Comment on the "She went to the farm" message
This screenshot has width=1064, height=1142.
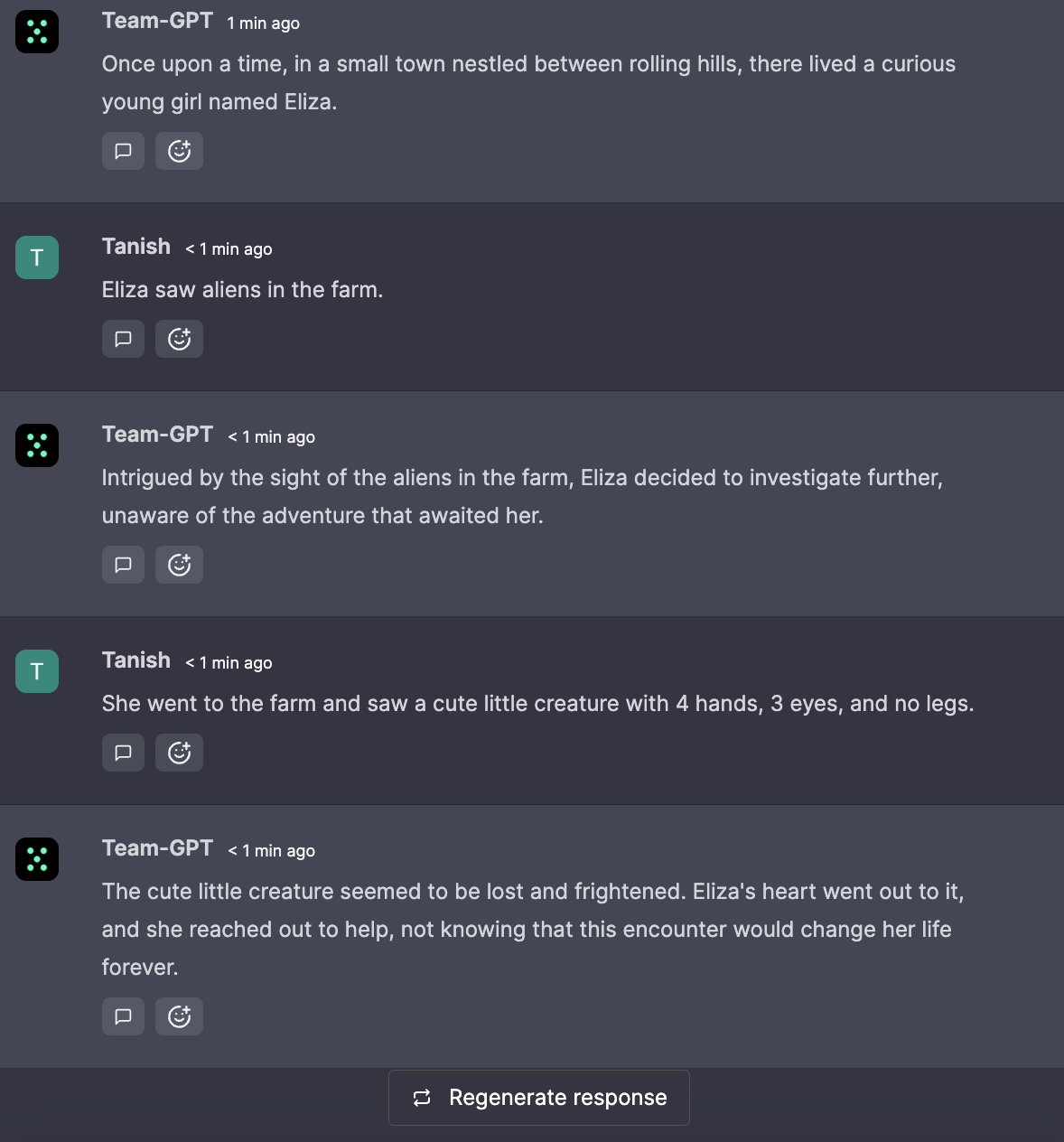(123, 753)
